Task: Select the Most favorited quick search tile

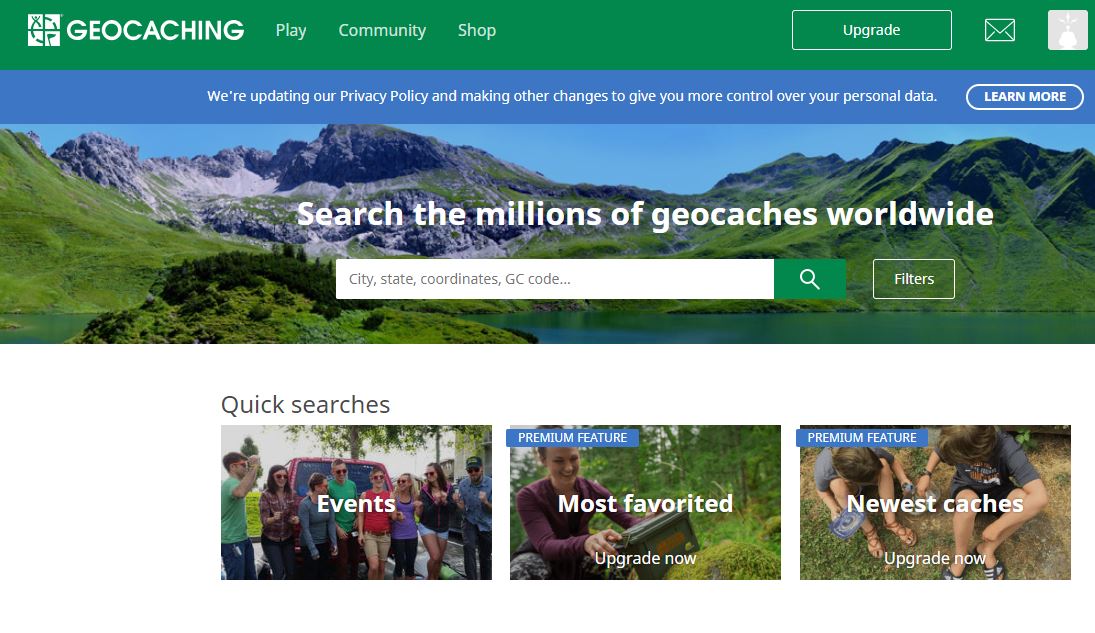Action: pos(645,503)
